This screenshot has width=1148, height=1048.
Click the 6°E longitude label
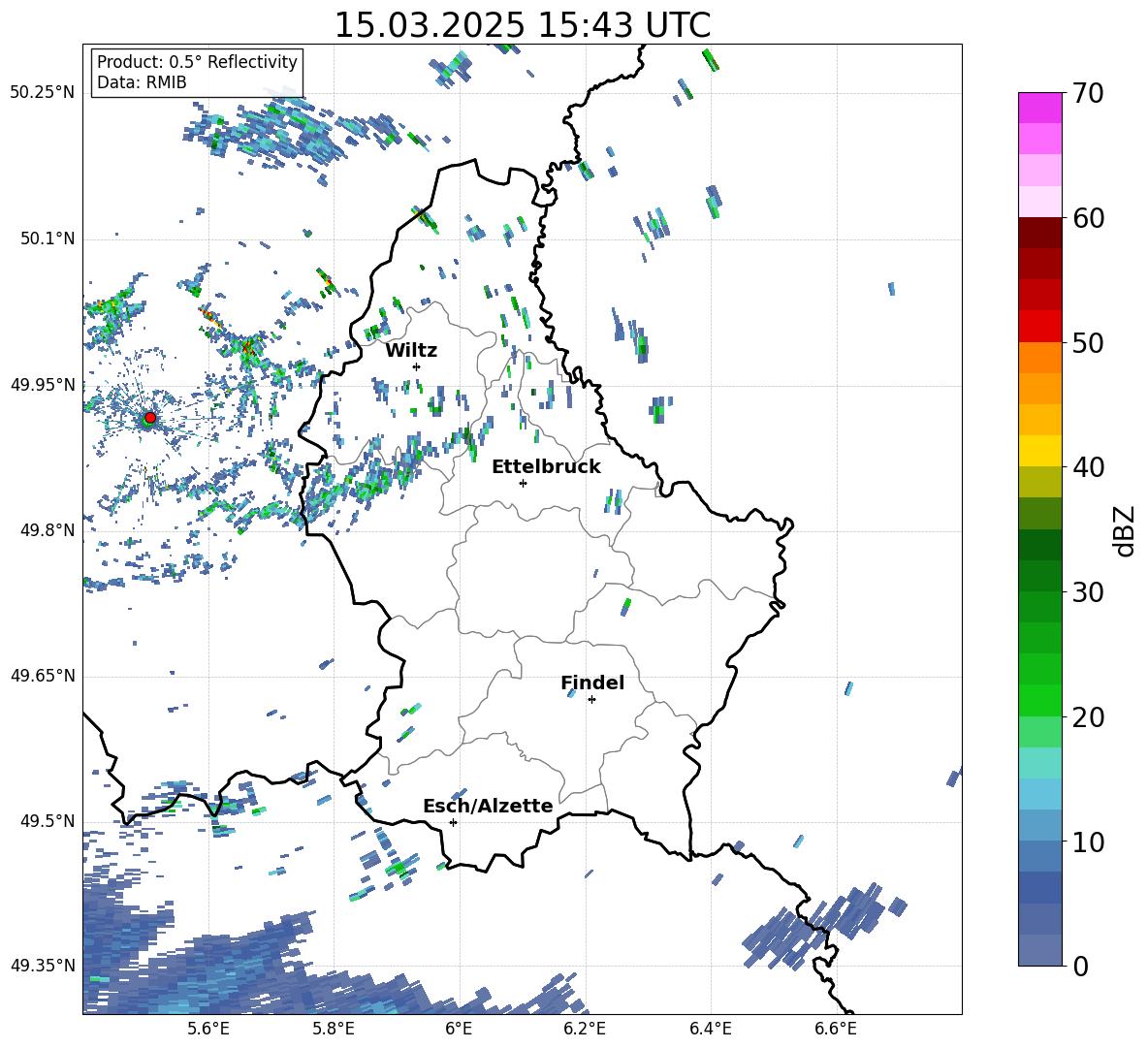[459, 1029]
